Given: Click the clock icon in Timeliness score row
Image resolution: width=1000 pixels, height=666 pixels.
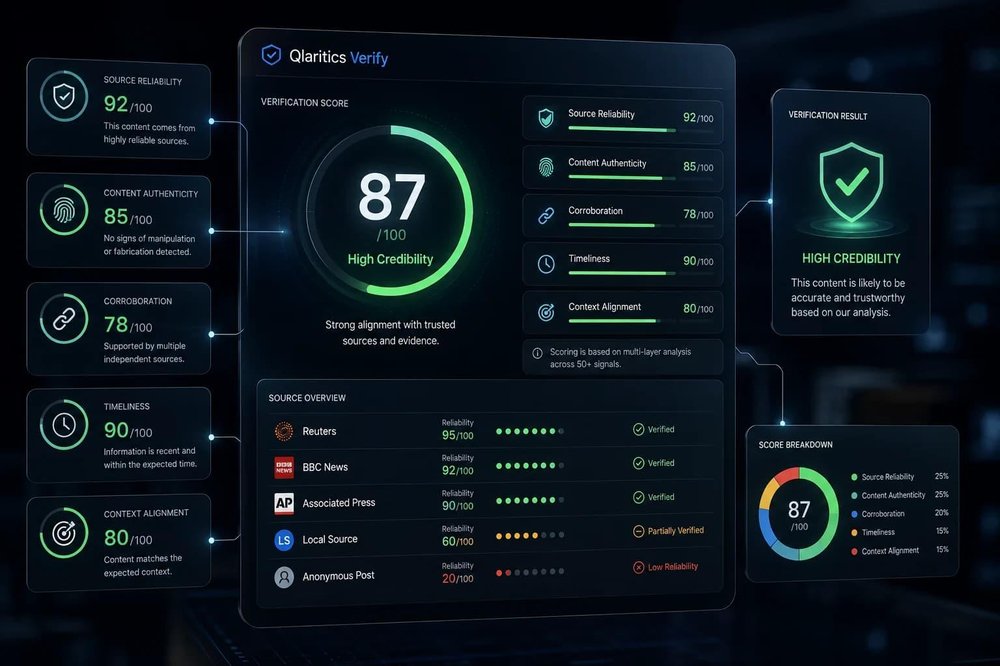Looking at the screenshot, I should [546, 263].
